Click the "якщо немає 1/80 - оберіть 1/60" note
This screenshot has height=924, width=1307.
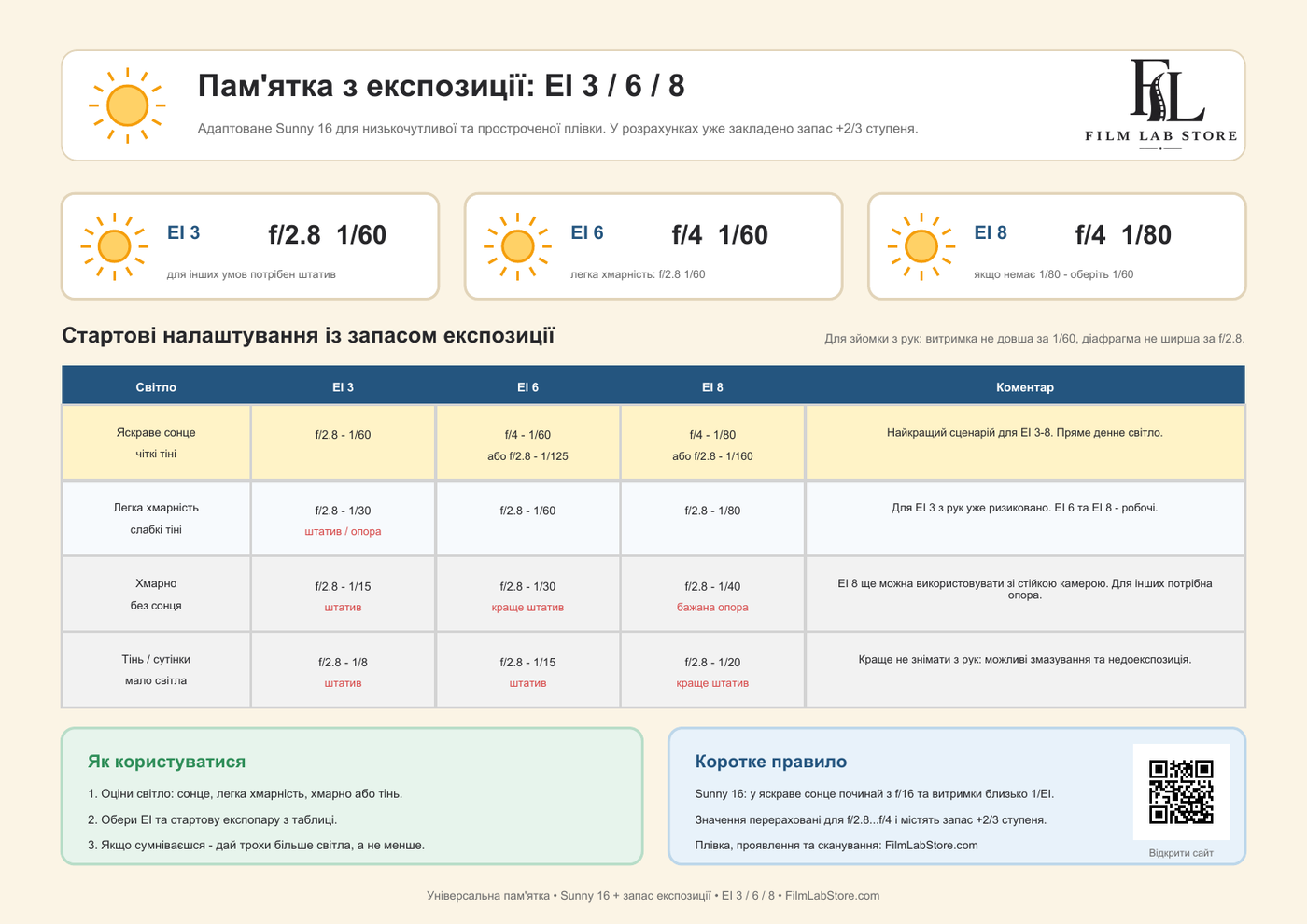[x=1054, y=274]
